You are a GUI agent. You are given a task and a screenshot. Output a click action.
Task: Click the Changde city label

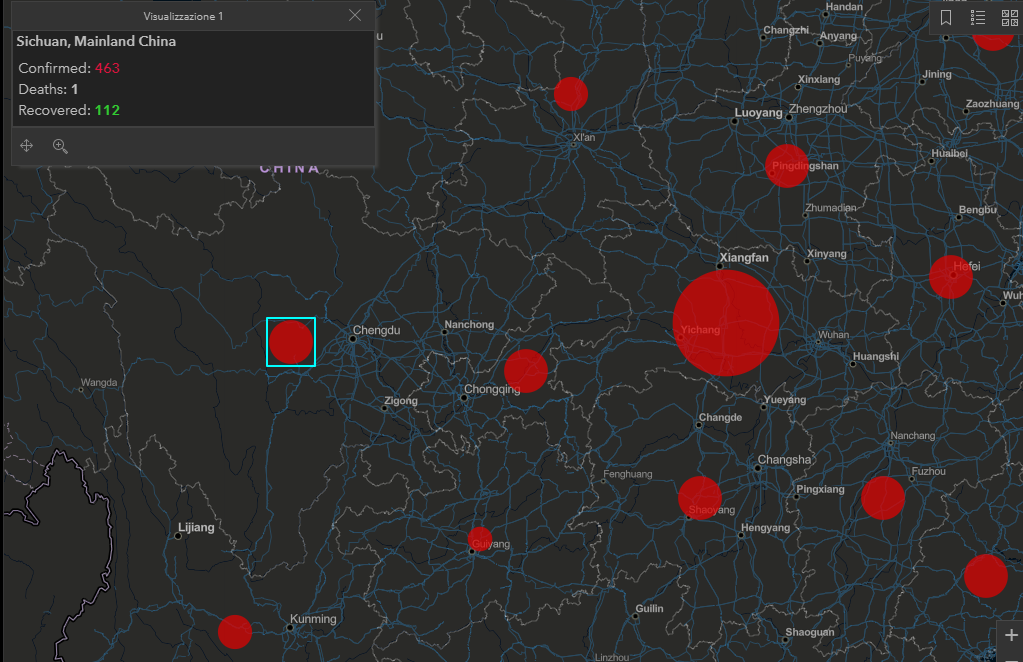point(720,417)
